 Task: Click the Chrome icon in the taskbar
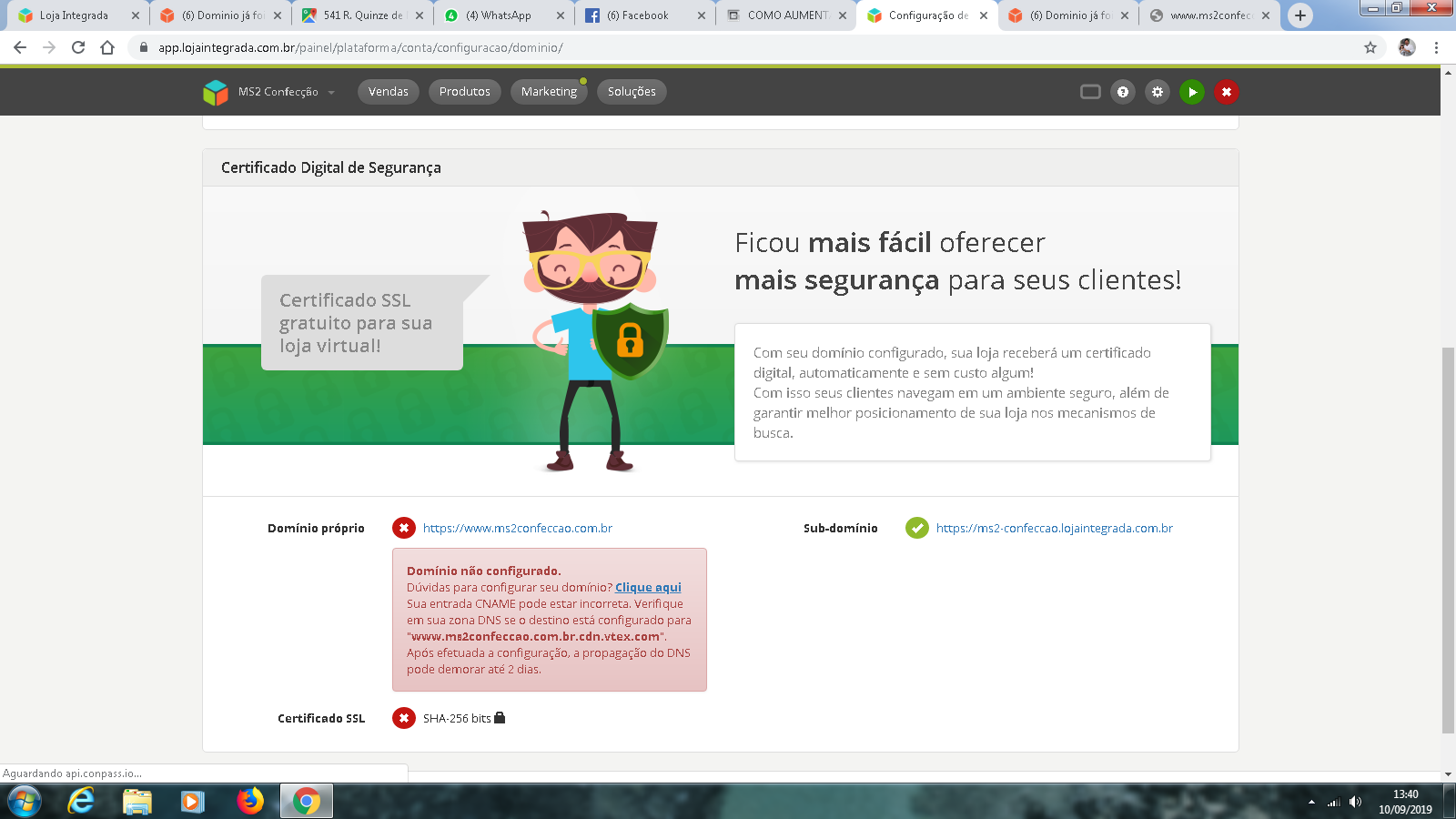pos(307,801)
